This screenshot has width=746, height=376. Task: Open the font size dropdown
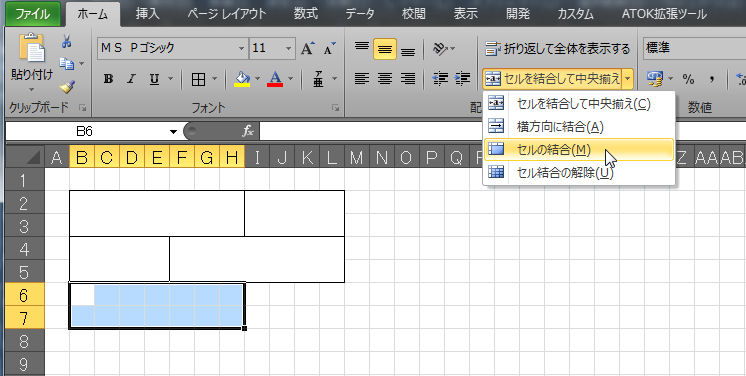point(288,49)
